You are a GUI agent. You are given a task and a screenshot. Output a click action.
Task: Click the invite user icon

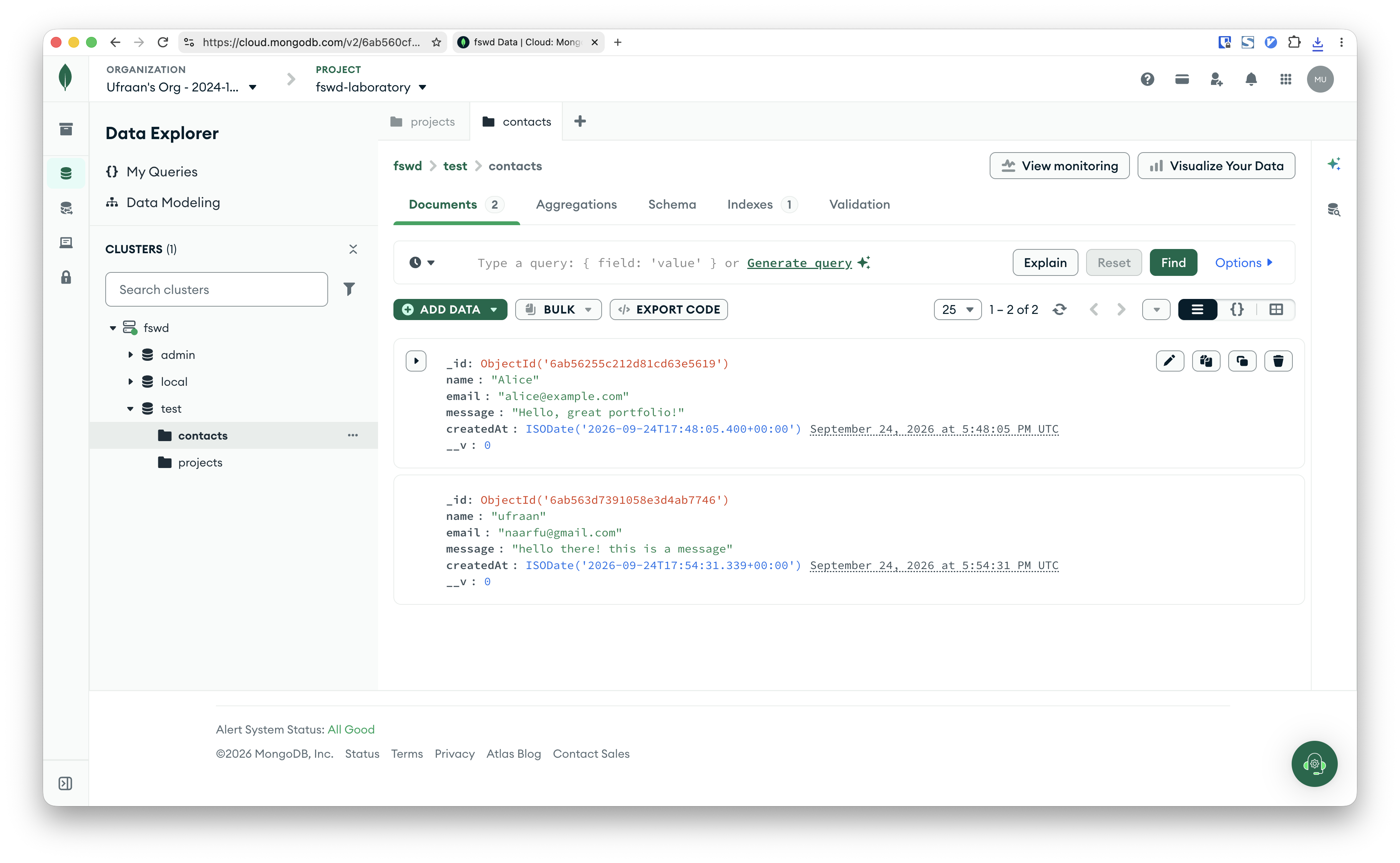coord(1216,79)
